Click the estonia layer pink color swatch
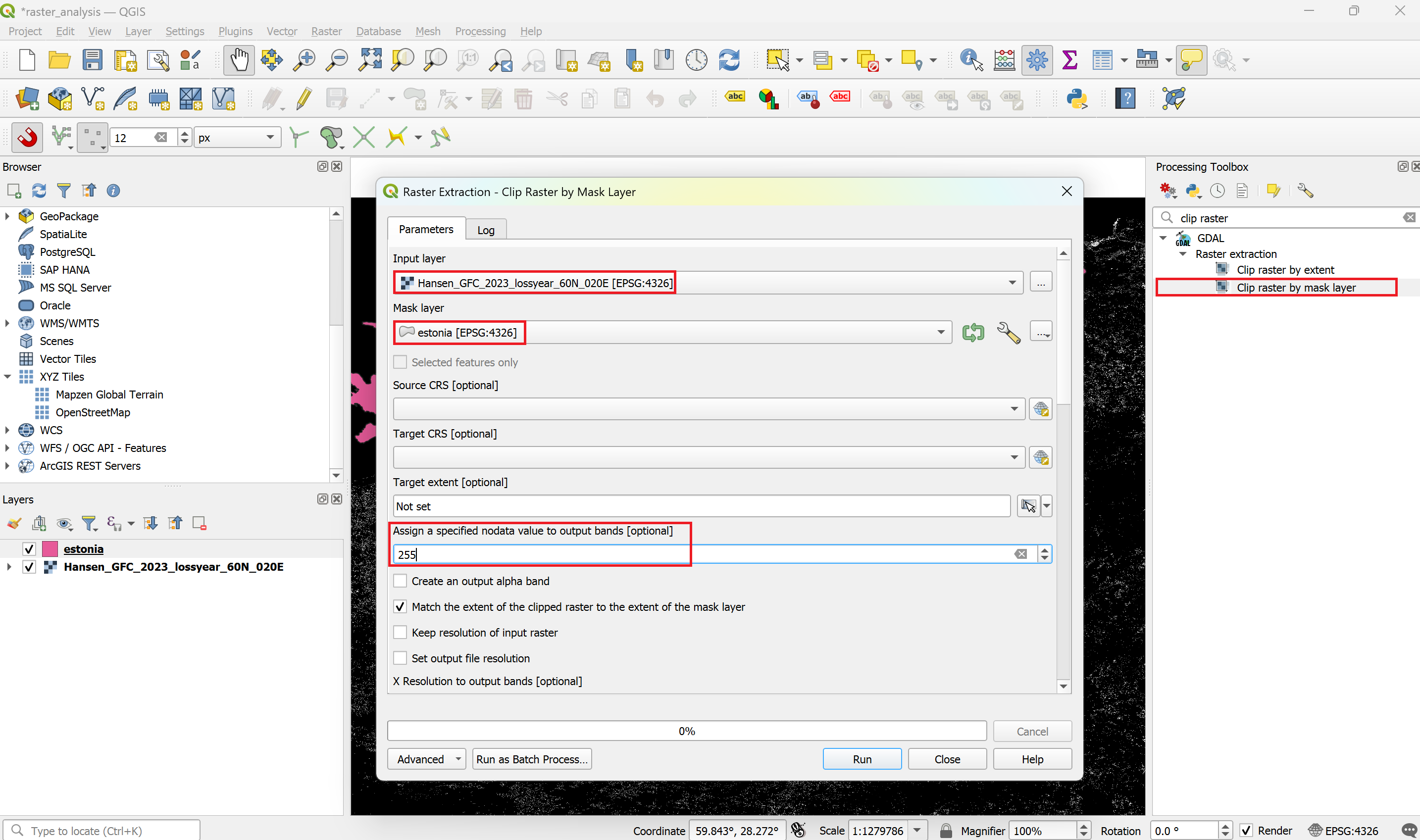1420x840 pixels. 50,549
